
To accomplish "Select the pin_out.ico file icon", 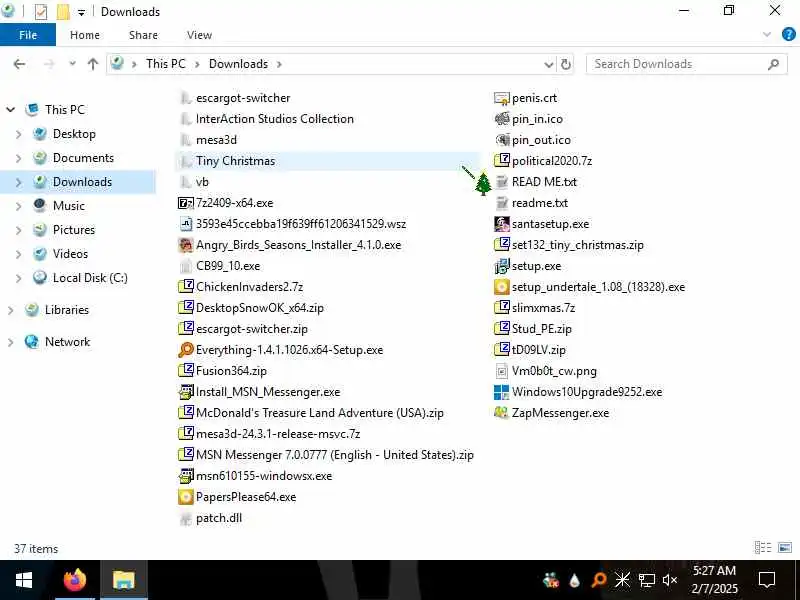I will click(502, 140).
